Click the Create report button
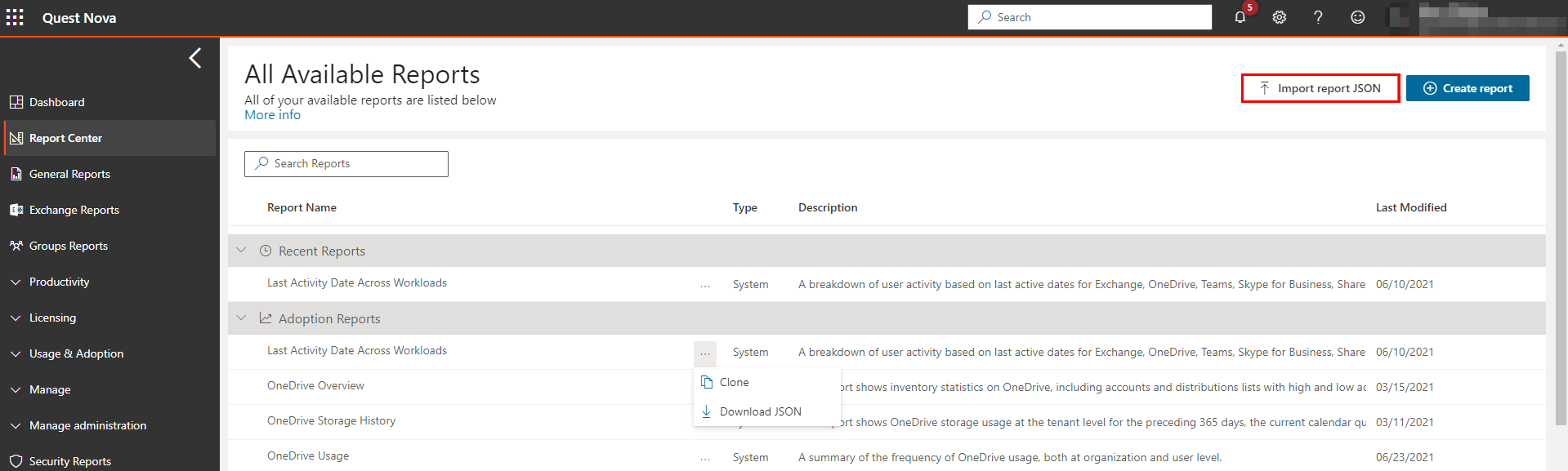The width and height of the screenshot is (1568, 471). tap(1467, 88)
